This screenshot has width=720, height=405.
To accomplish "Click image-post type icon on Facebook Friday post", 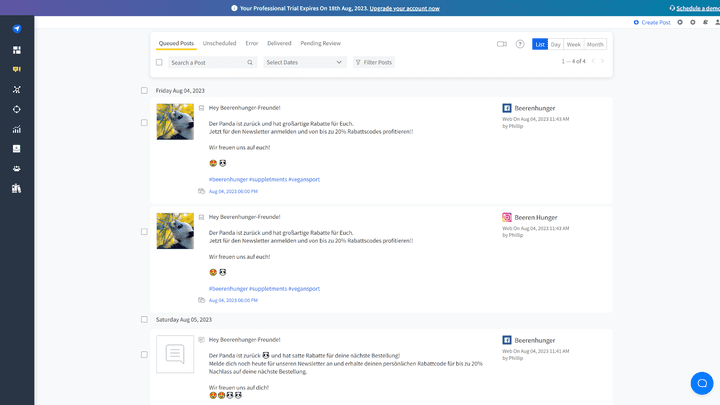I will (x=202, y=108).
